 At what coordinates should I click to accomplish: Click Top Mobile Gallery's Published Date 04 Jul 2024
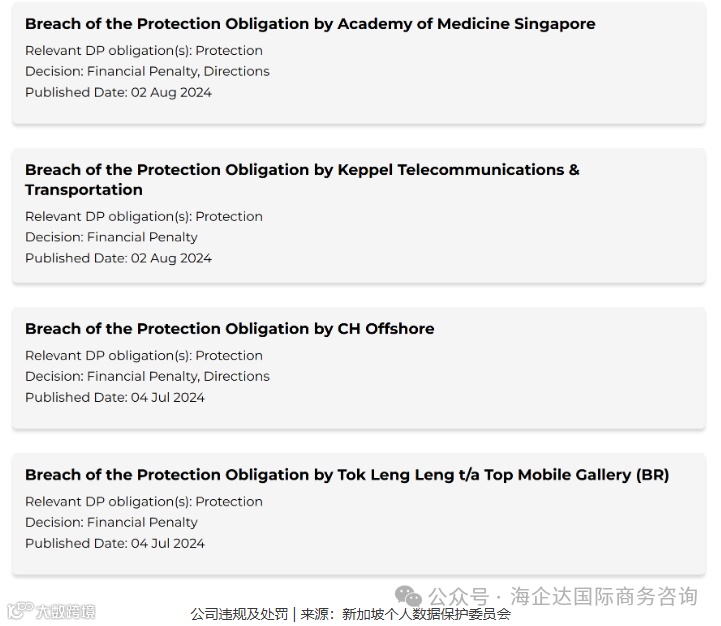pos(115,543)
